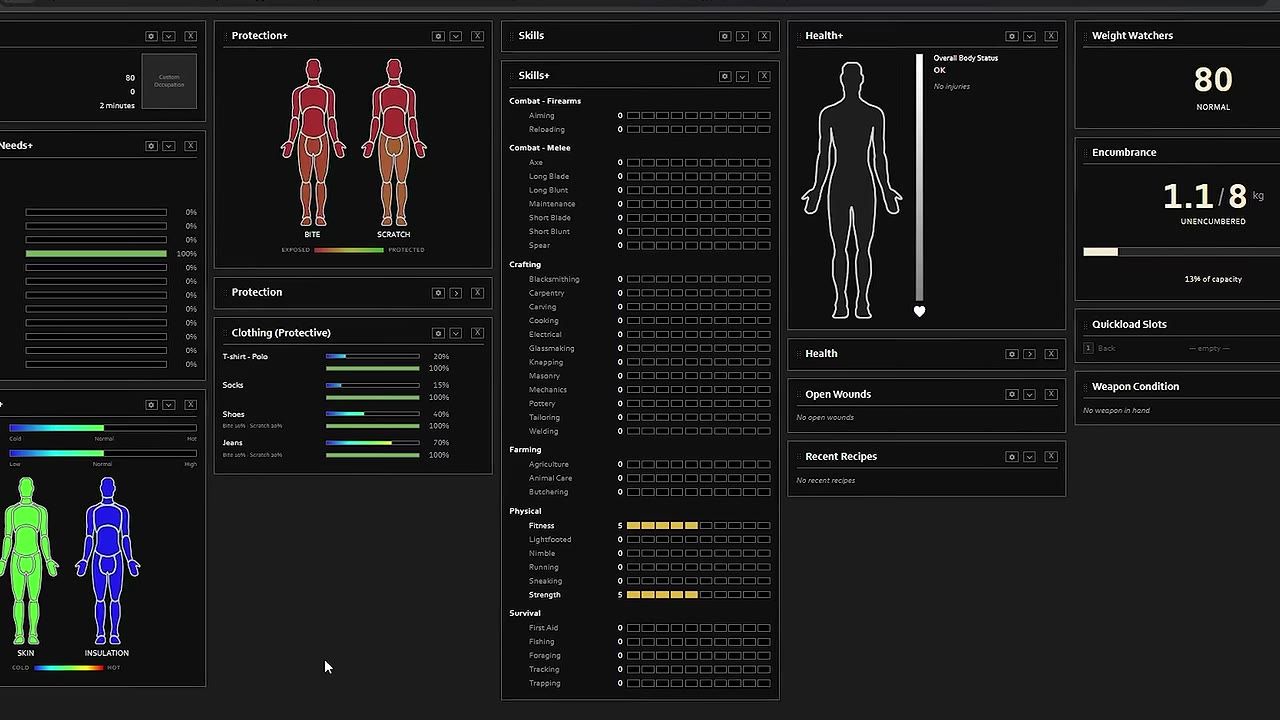Select the Shoes clothing entry
The height and width of the screenshot is (720, 1280).
[336, 420]
